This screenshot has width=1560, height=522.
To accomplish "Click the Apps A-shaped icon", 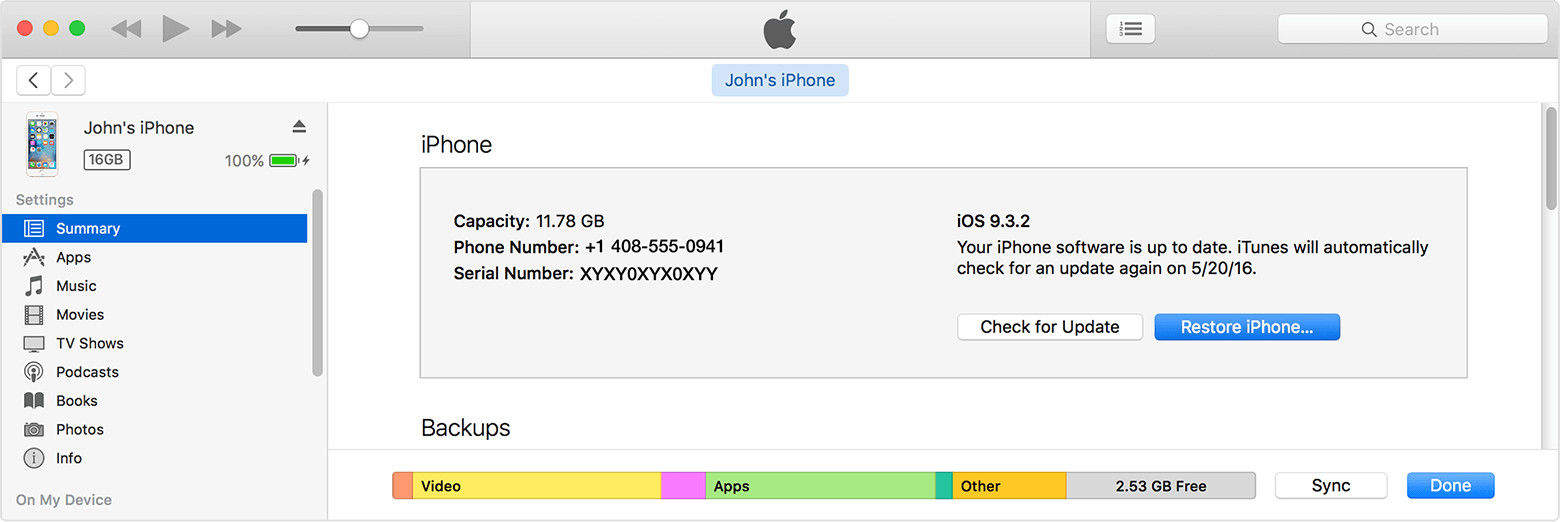I will point(34,257).
